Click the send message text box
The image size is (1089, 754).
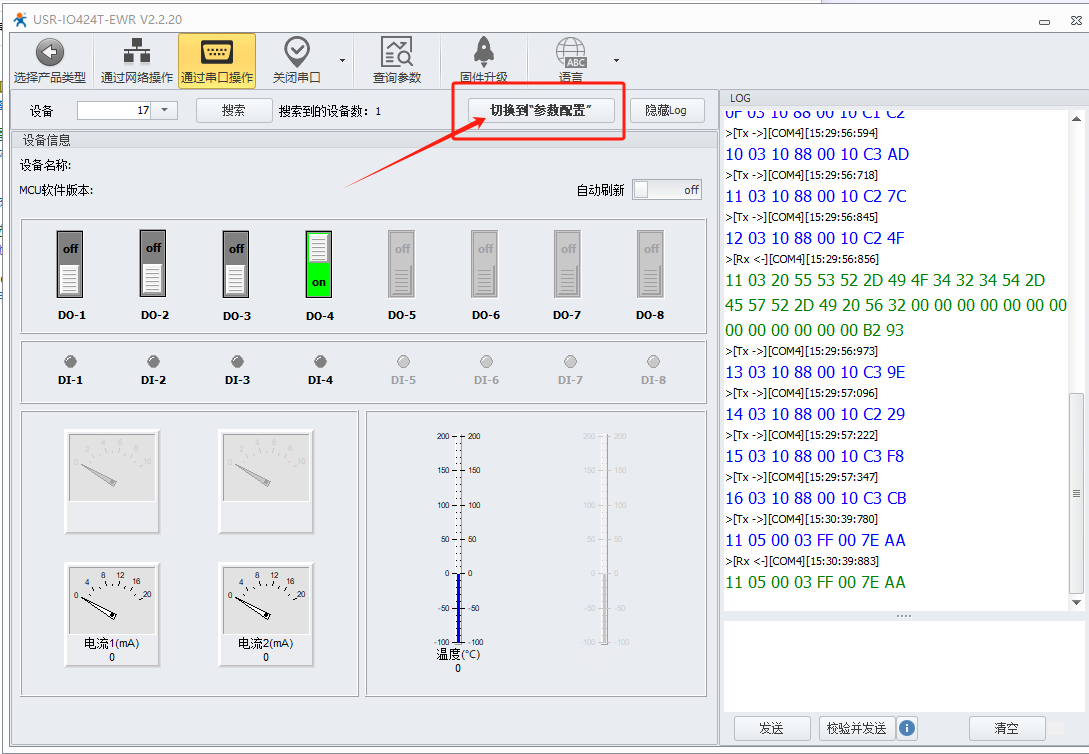[903, 666]
